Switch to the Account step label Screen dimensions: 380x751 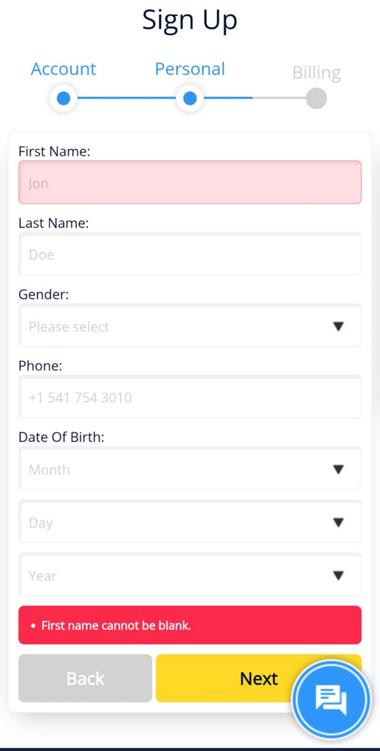[x=63, y=69]
